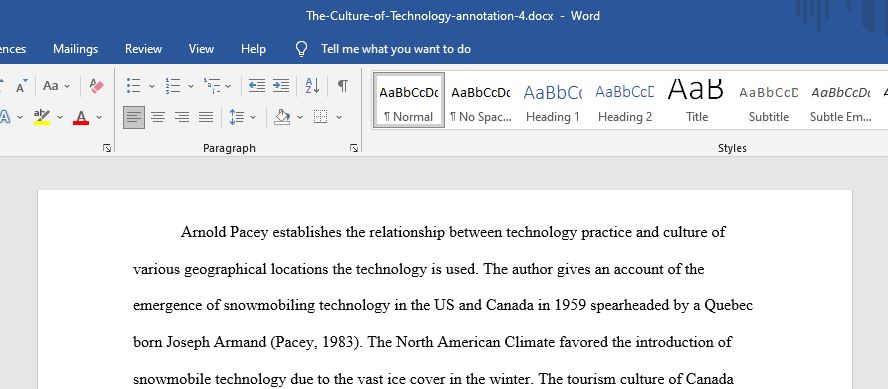Apply the red Font Color

[81, 117]
